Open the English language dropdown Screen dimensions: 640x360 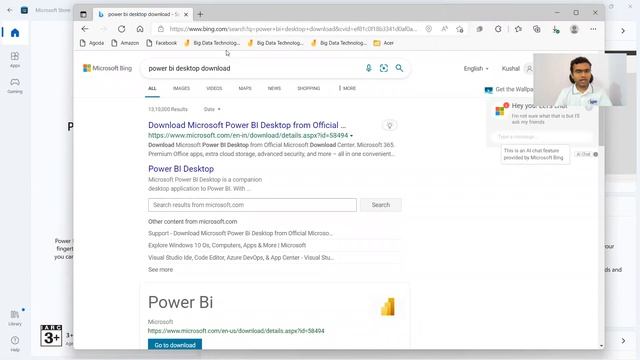(476, 69)
